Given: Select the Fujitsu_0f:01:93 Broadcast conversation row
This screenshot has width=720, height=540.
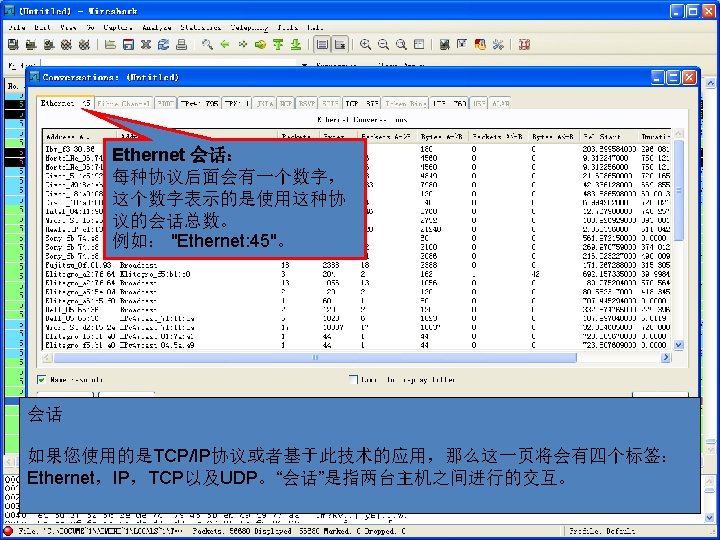Looking at the screenshot, I should [358, 265].
